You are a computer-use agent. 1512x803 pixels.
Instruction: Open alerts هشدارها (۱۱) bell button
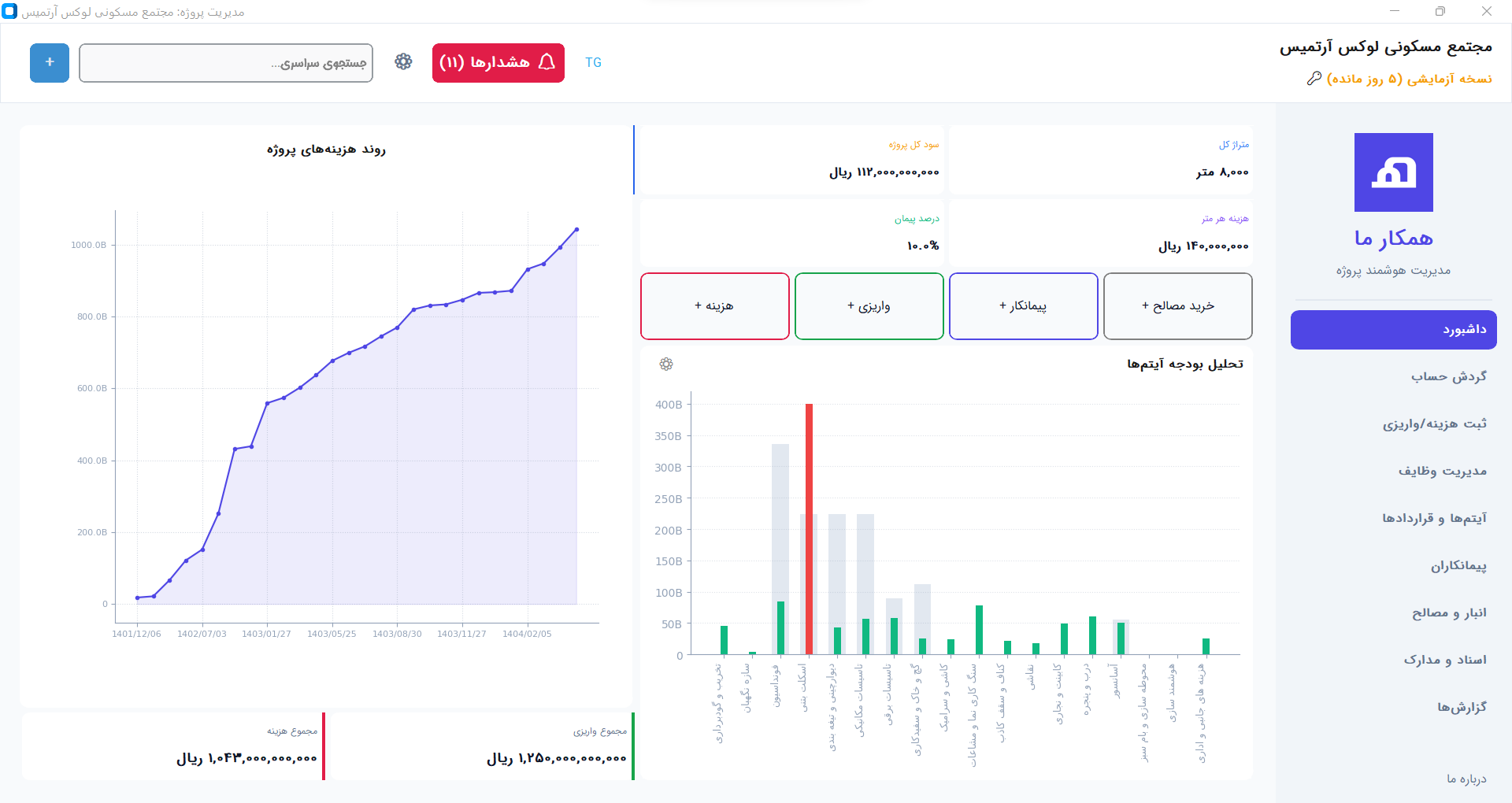(498, 63)
